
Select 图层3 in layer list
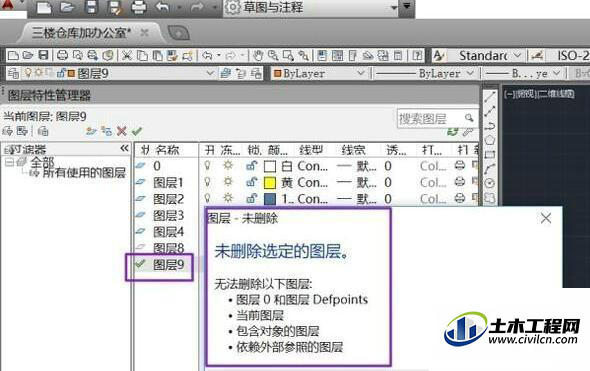tap(169, 215)
